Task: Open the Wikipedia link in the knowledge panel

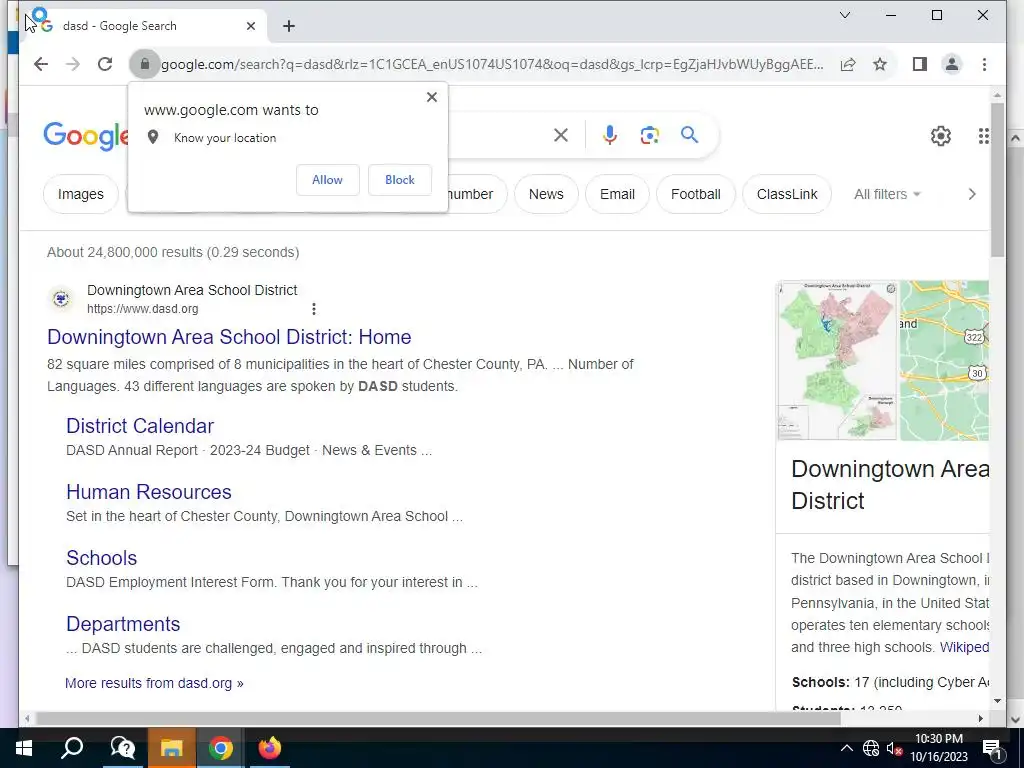Action: click(x=964, y=647)
